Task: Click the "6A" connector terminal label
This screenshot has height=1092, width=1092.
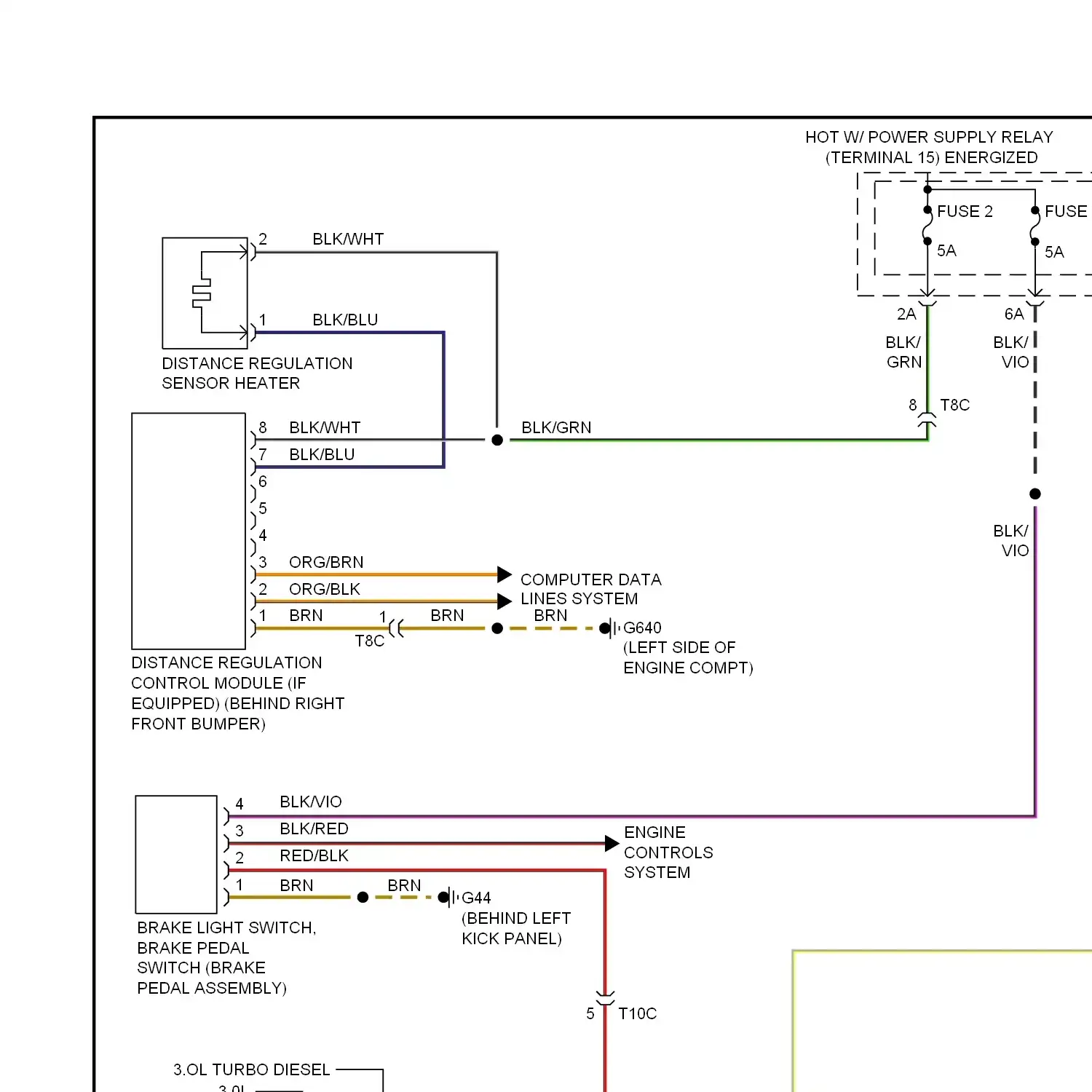Action: (x=1014, y=314)
